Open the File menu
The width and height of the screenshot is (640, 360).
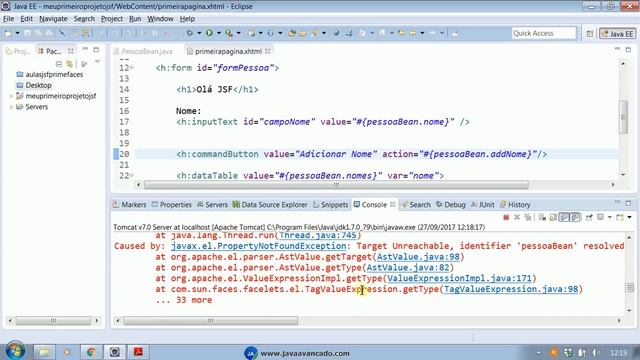8,19
